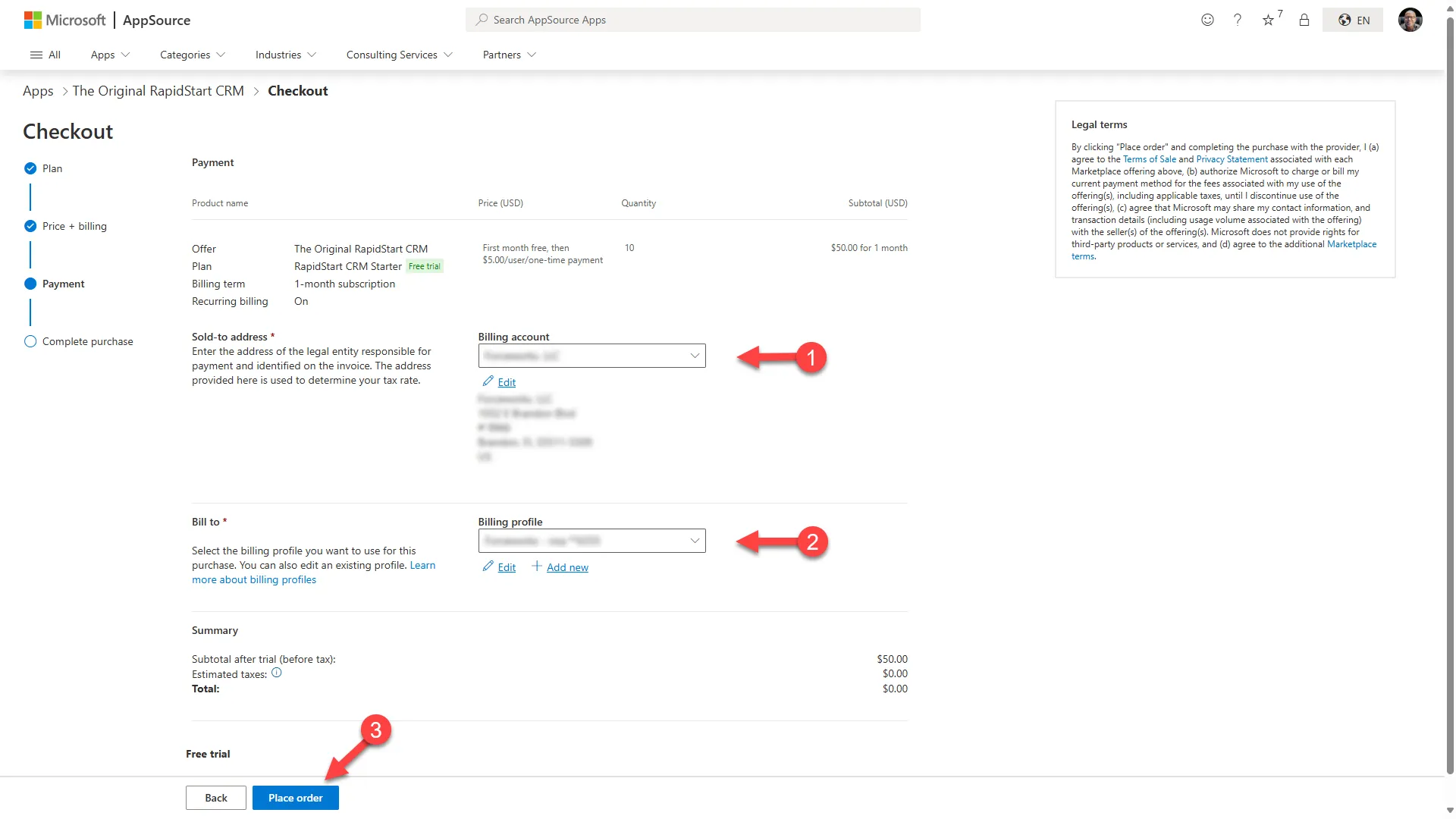
Task: Click the Search AppSource Apps field
Action: pos(692,20)
